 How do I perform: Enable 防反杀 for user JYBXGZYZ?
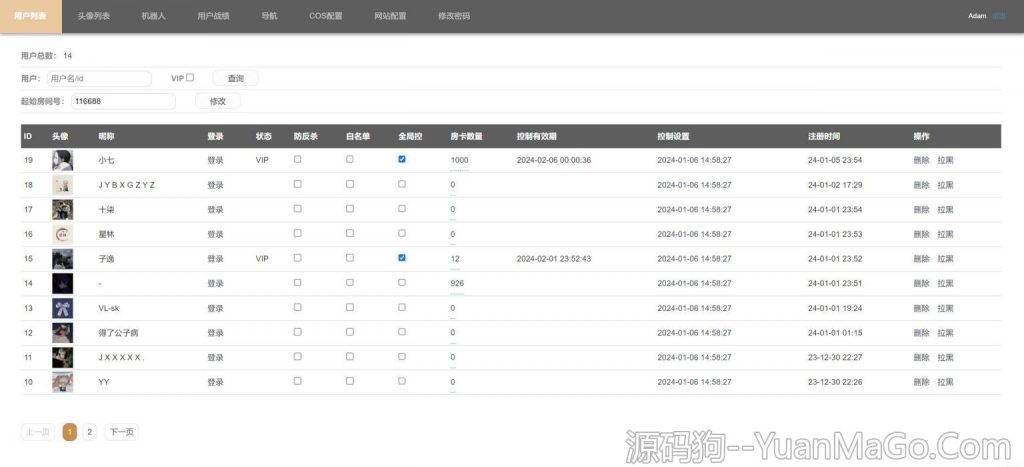tap(298, 184)
